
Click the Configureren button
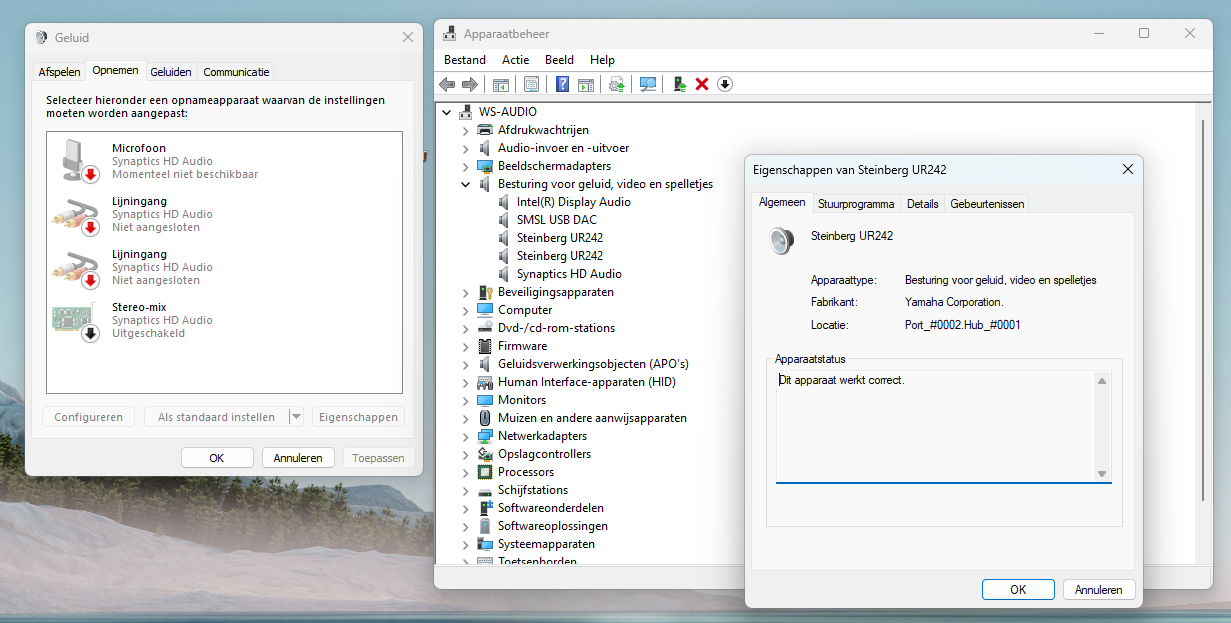click(x=88, y=417)
